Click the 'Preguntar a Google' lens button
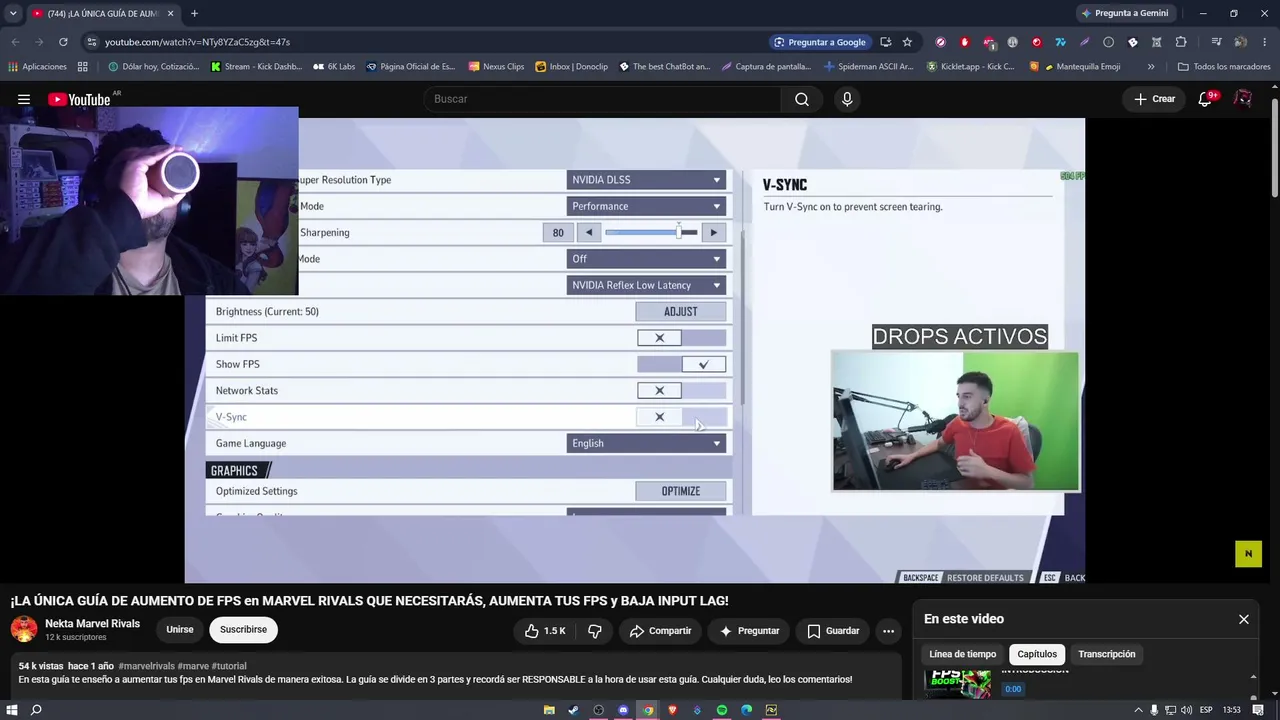The image size is (1280, 720). click(x=820, y=42)
